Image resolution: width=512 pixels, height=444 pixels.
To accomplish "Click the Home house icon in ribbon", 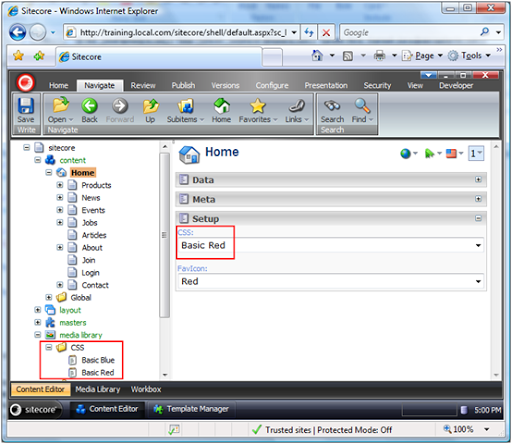I will coord(222,105).
